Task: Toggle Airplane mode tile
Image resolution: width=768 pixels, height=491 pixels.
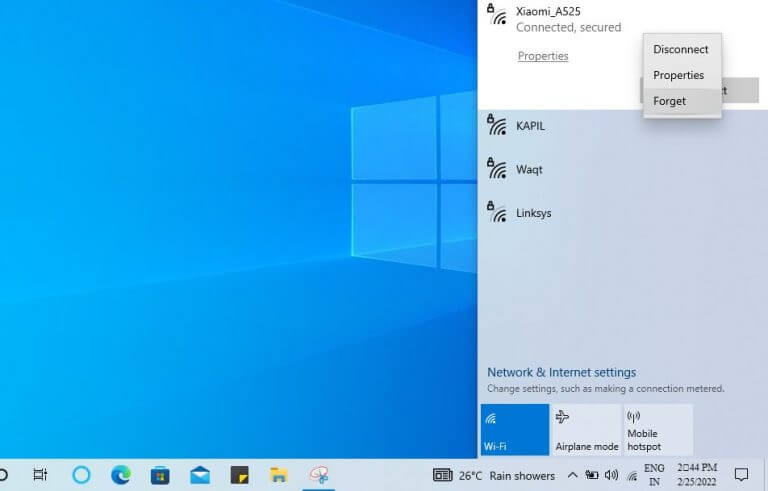Action: tap(586, 430)
